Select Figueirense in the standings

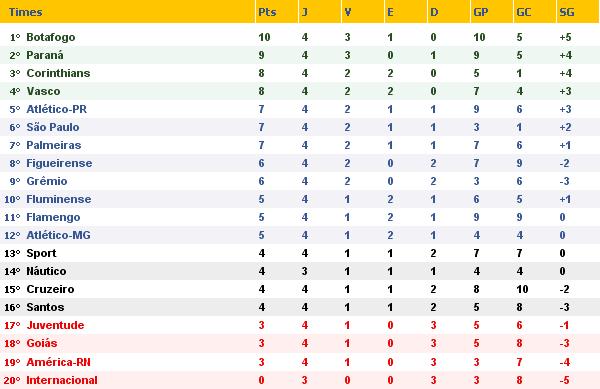pos(59,163)
